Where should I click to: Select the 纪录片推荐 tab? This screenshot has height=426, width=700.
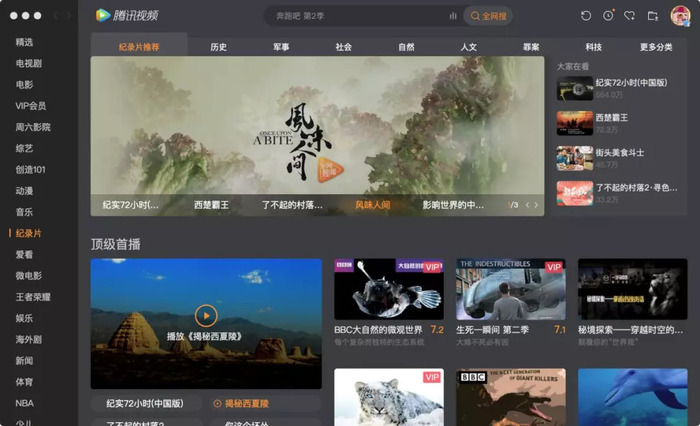[x=139, y=47]
